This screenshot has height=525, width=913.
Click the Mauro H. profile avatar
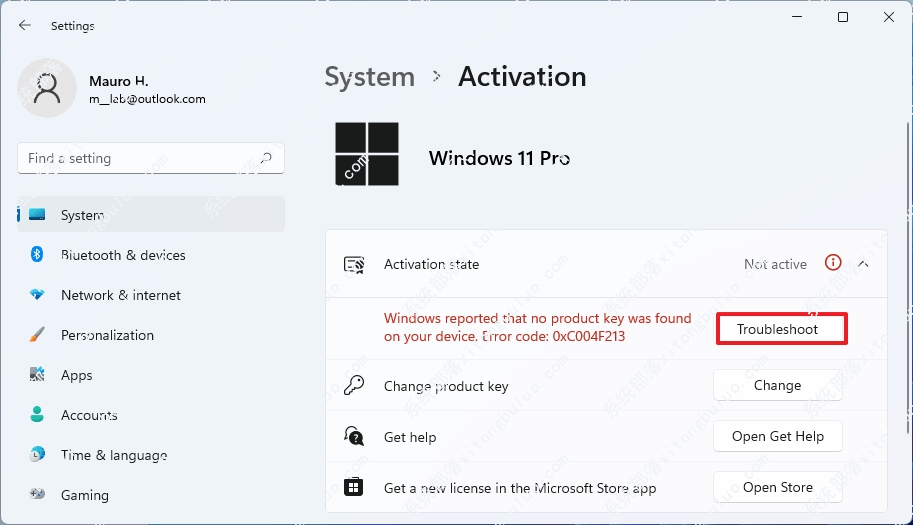click(x=47, y=88)
